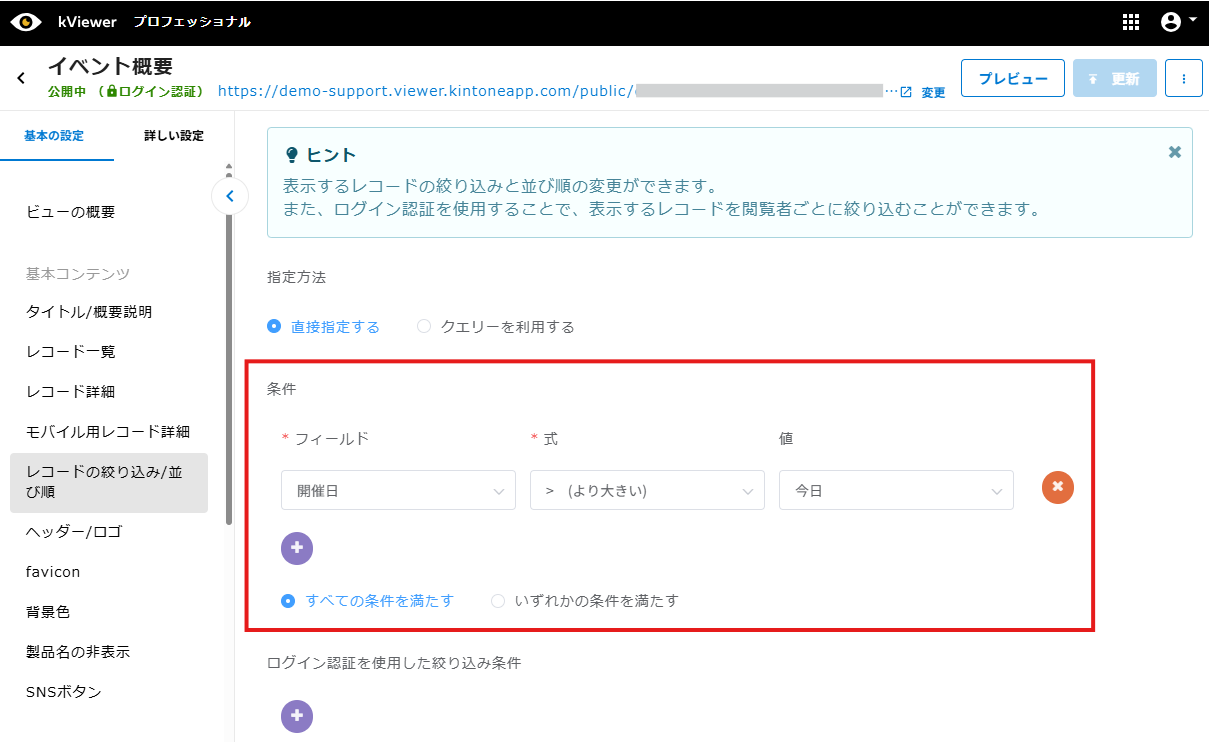Add a new condition with the plus button
This screenshot has height=742, width=1209.
pos(297,548)
